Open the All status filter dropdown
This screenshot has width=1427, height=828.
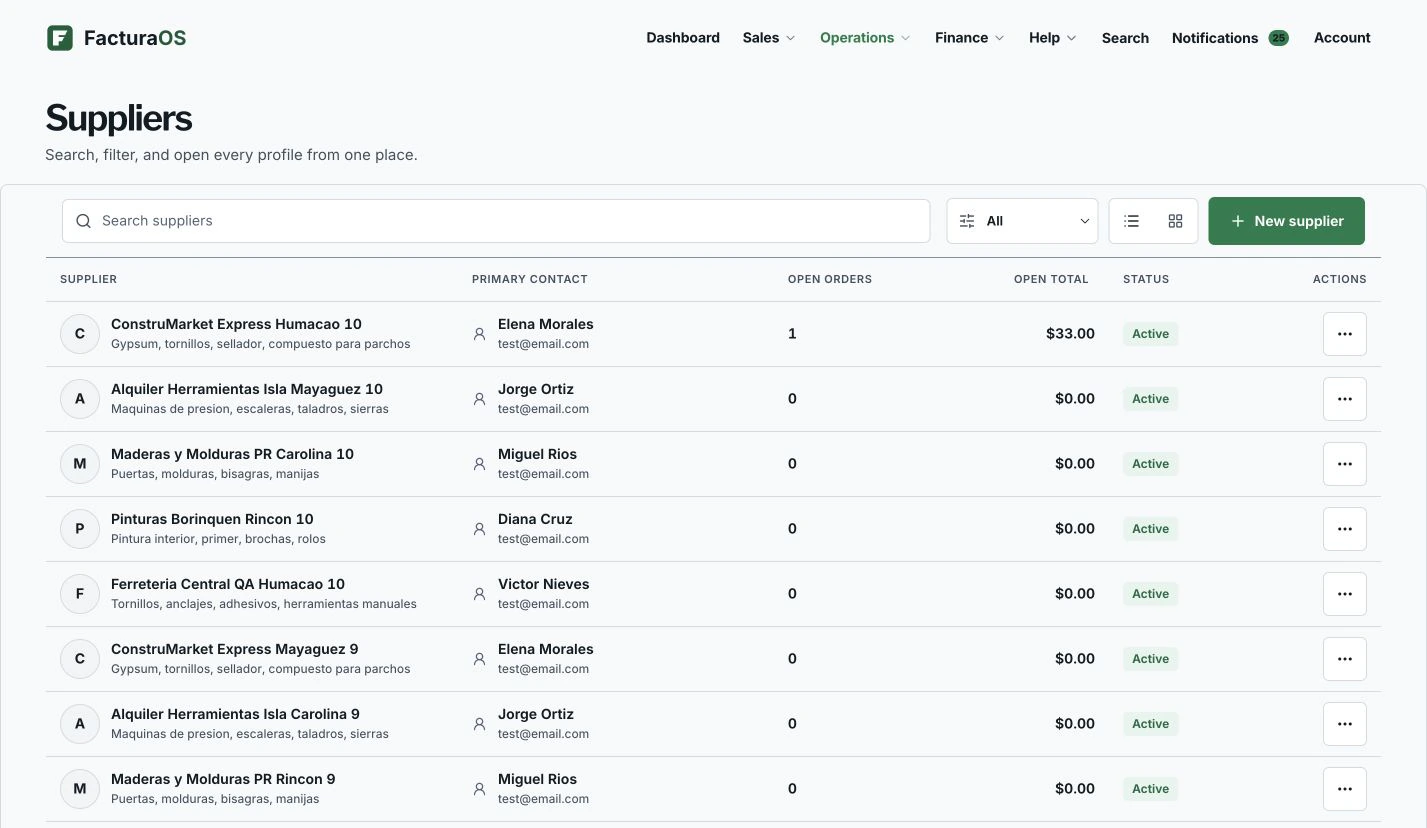point(1022,221)
